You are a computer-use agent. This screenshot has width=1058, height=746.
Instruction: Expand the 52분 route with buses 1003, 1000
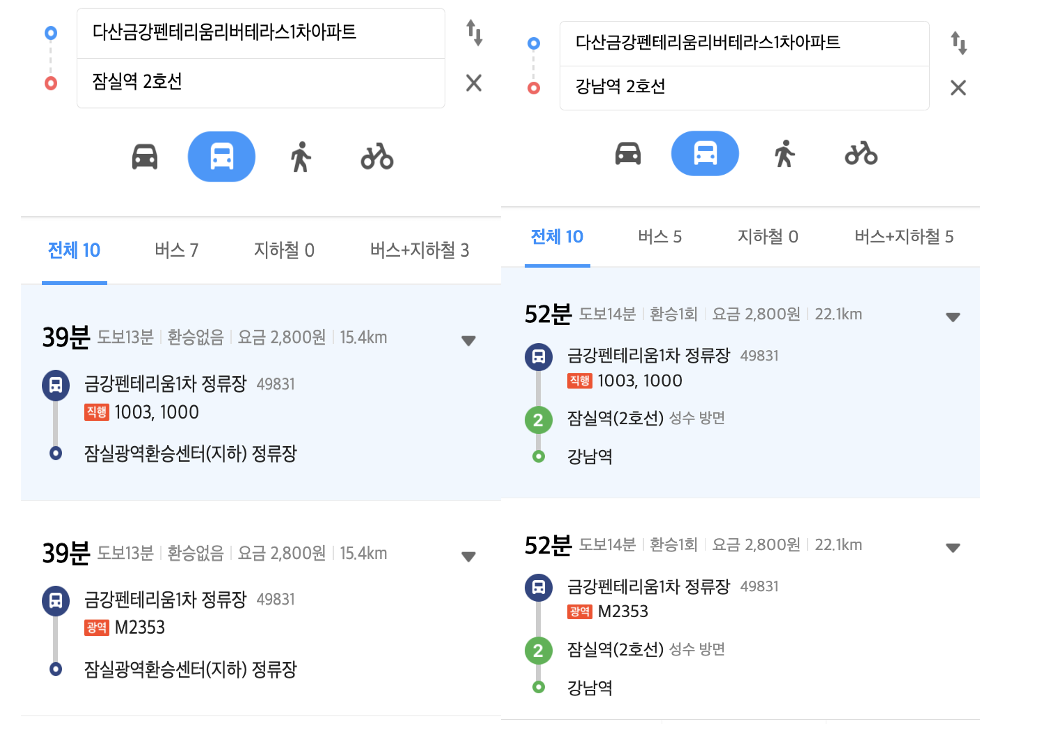pos(952,317)
